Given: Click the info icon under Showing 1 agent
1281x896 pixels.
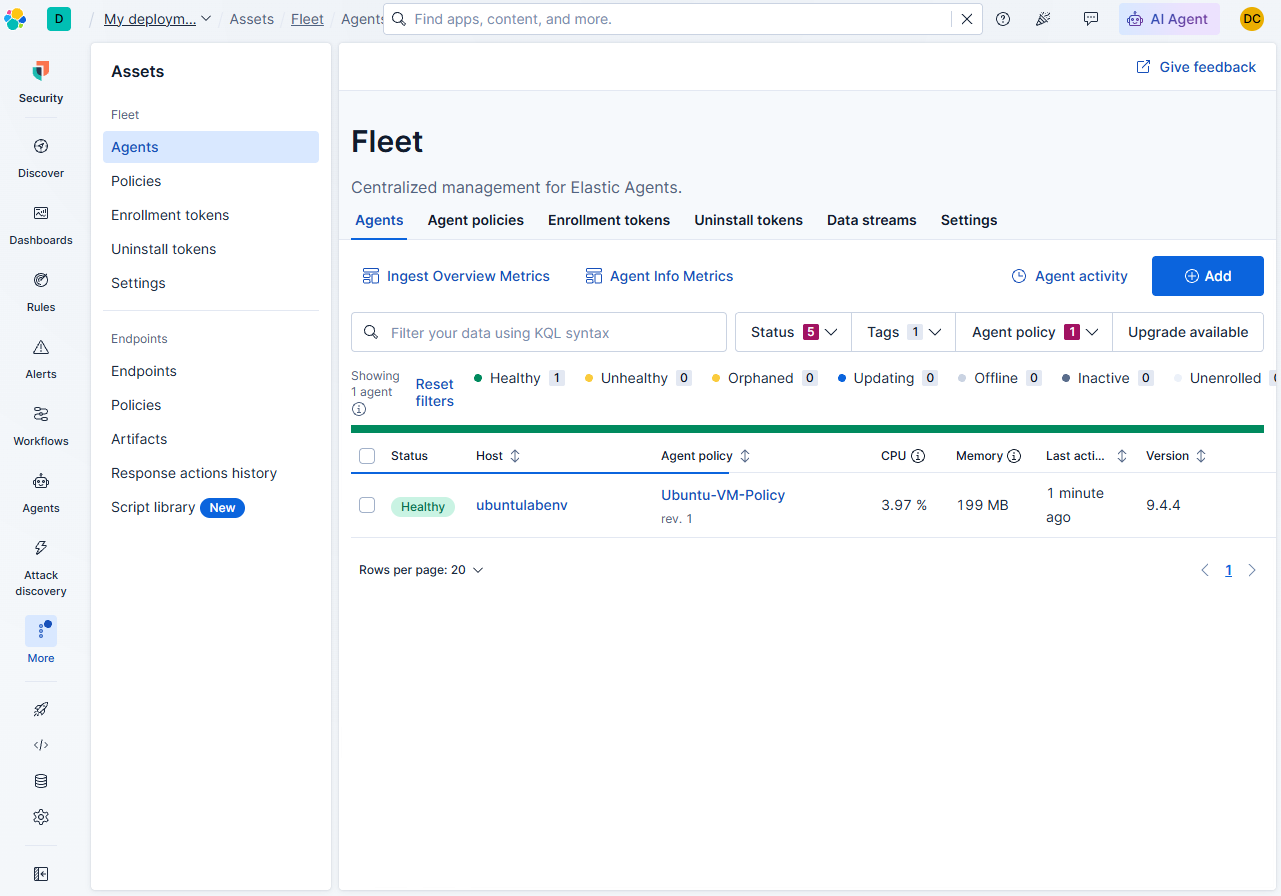Looking at the screenshot, I should point(359,409).
